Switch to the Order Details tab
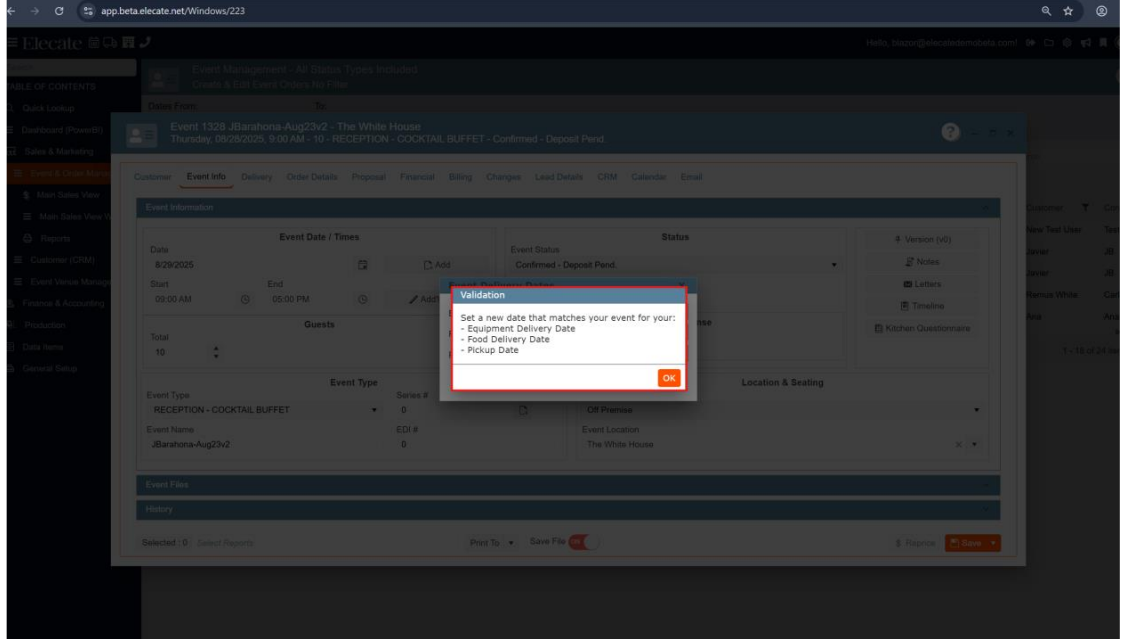The image size is (1122, 639). [x=312, y=177]
